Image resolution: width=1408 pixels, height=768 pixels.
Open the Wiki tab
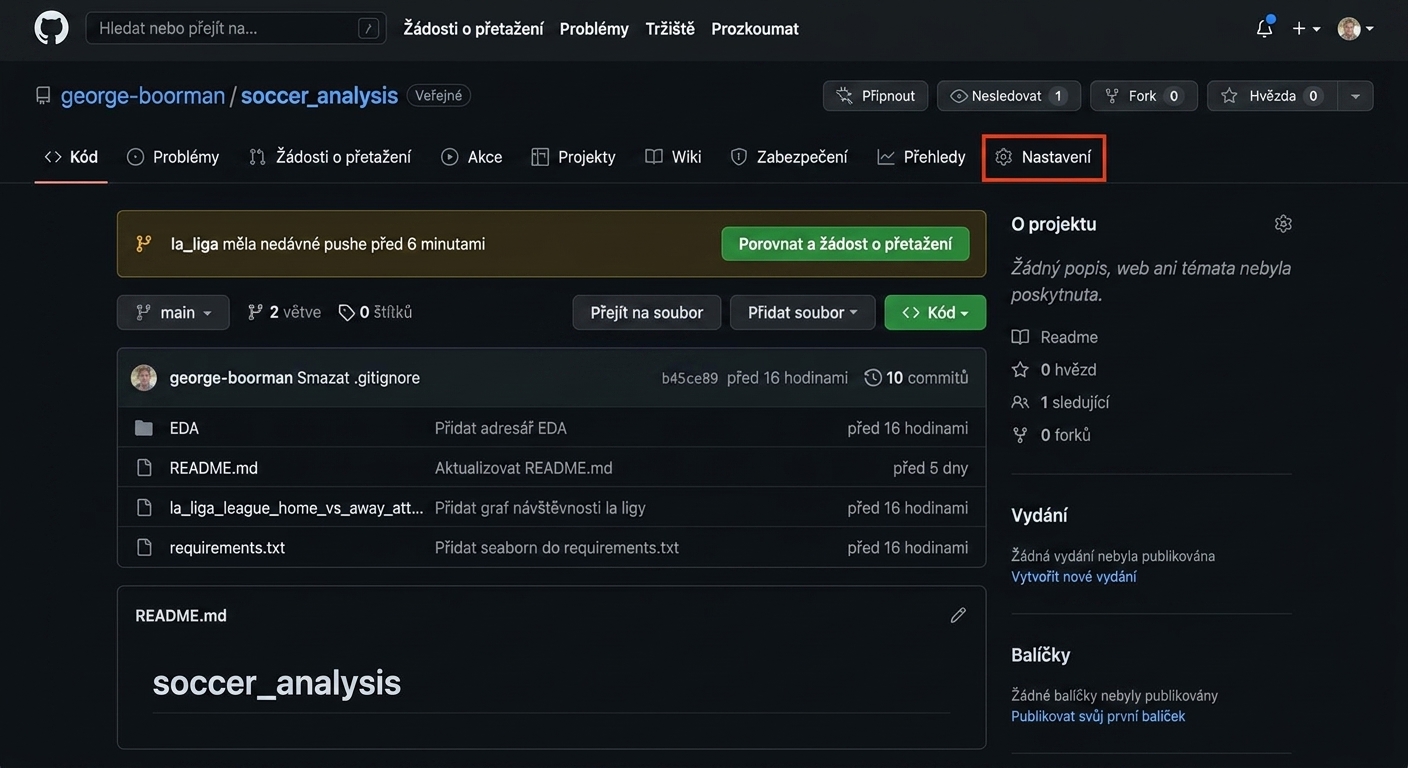673,157
